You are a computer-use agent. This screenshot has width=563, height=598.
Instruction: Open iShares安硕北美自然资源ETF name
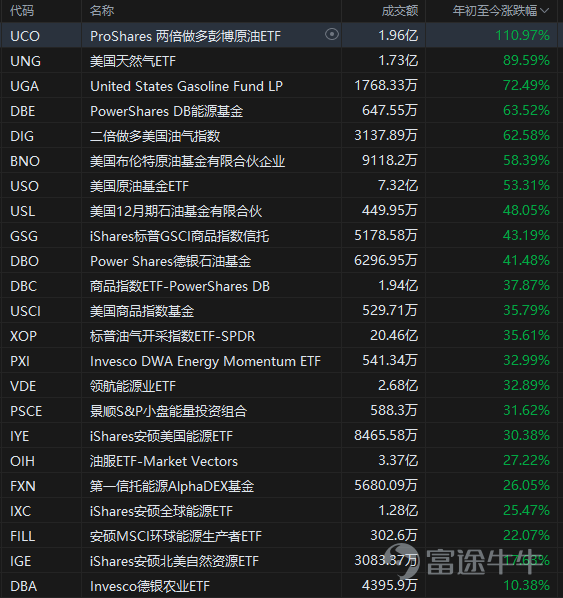coord(174,561)
